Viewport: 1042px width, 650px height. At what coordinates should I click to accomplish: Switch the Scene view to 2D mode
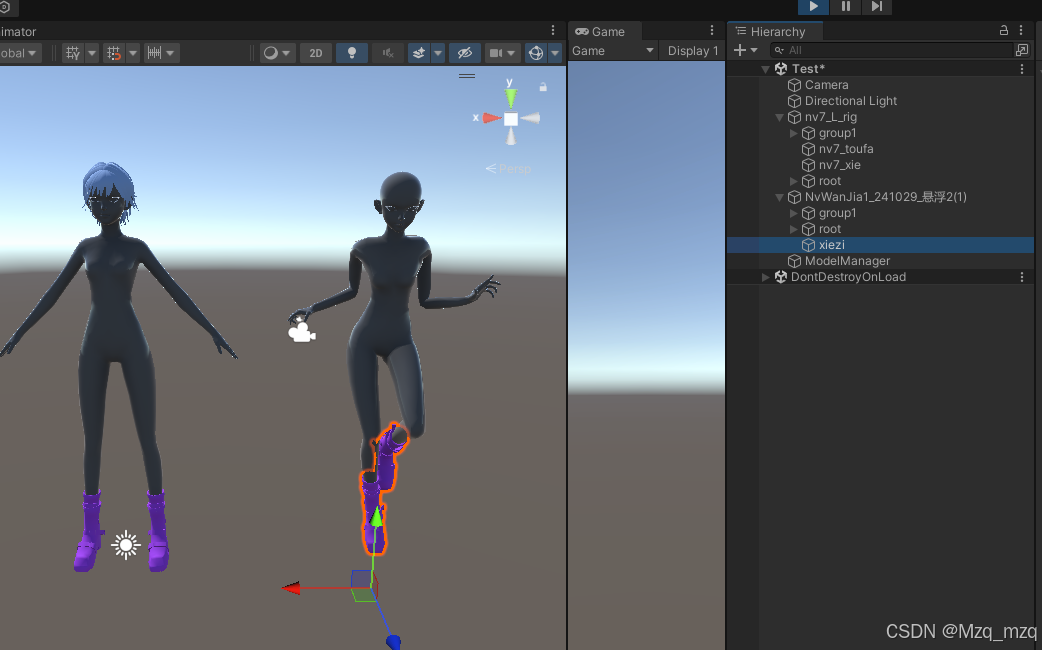pyautogui.click(x=315, y=52)
